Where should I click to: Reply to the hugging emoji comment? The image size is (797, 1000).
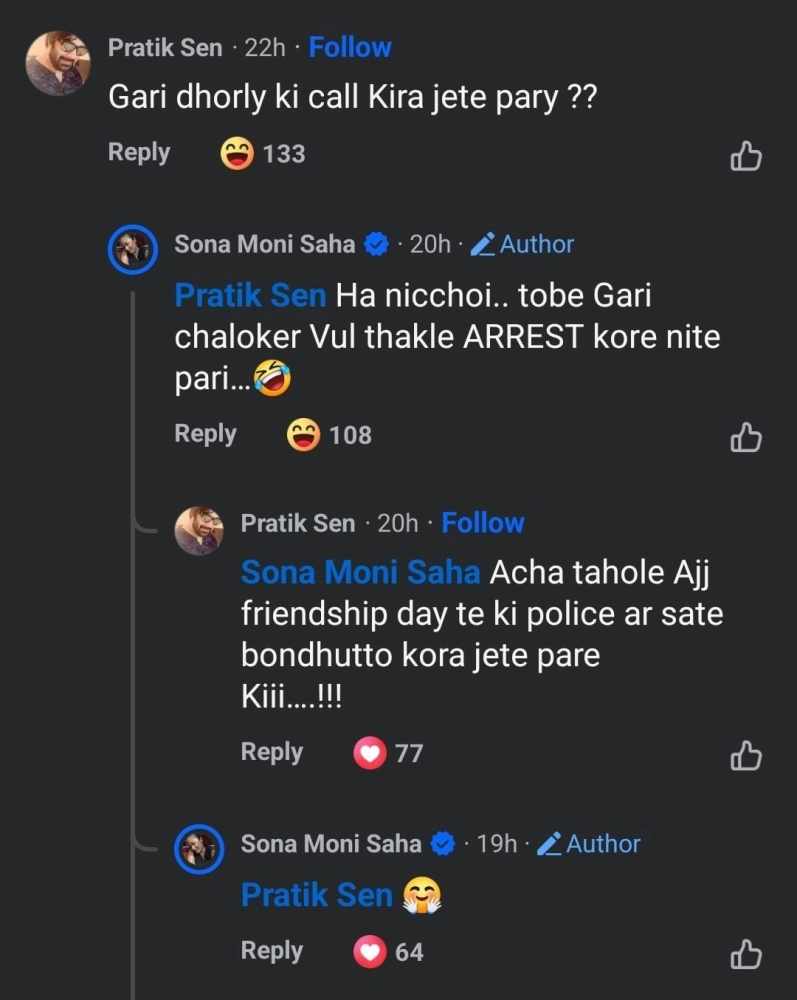271,951
